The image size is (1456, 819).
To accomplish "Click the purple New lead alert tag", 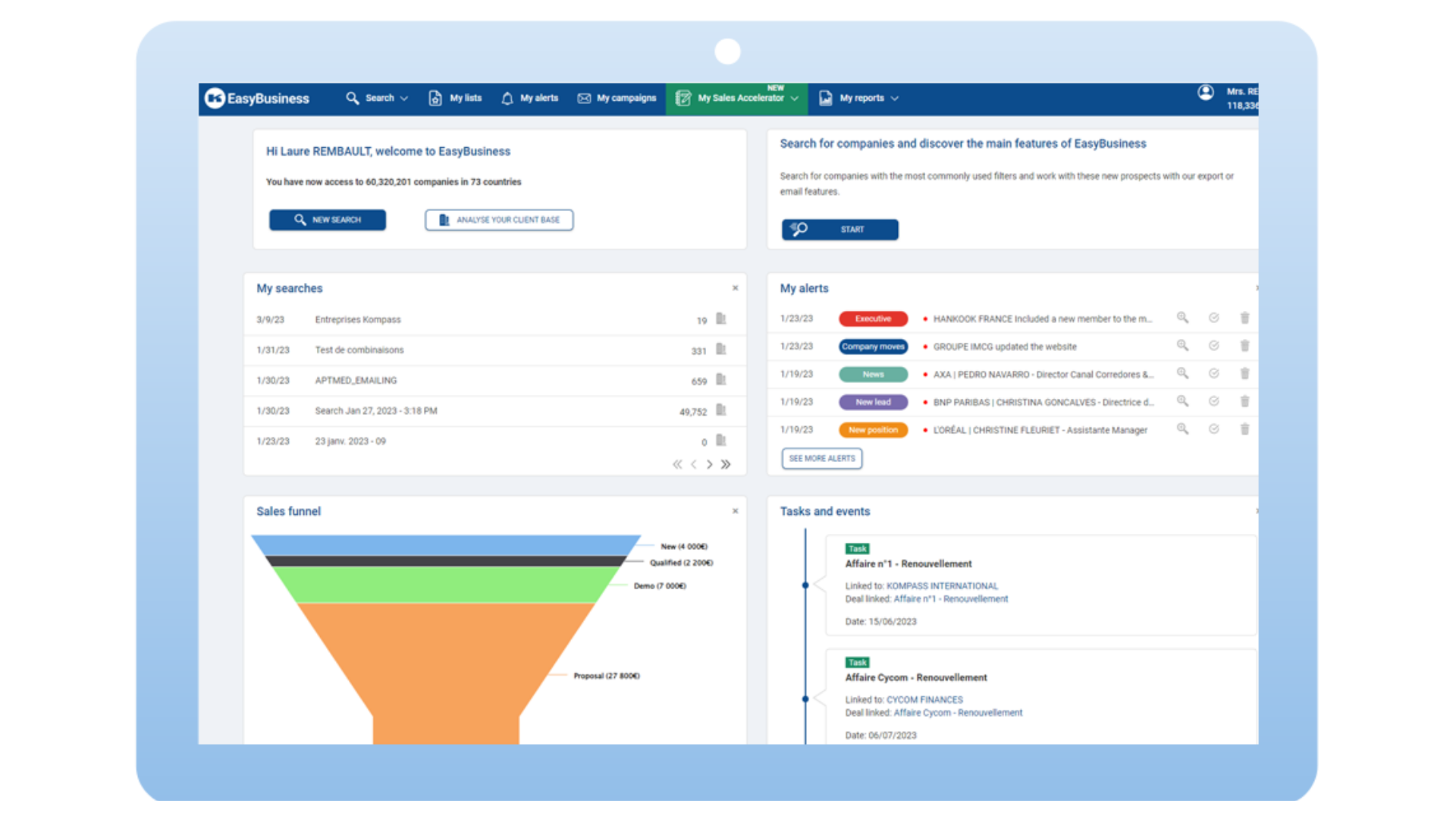I will 873,402.
